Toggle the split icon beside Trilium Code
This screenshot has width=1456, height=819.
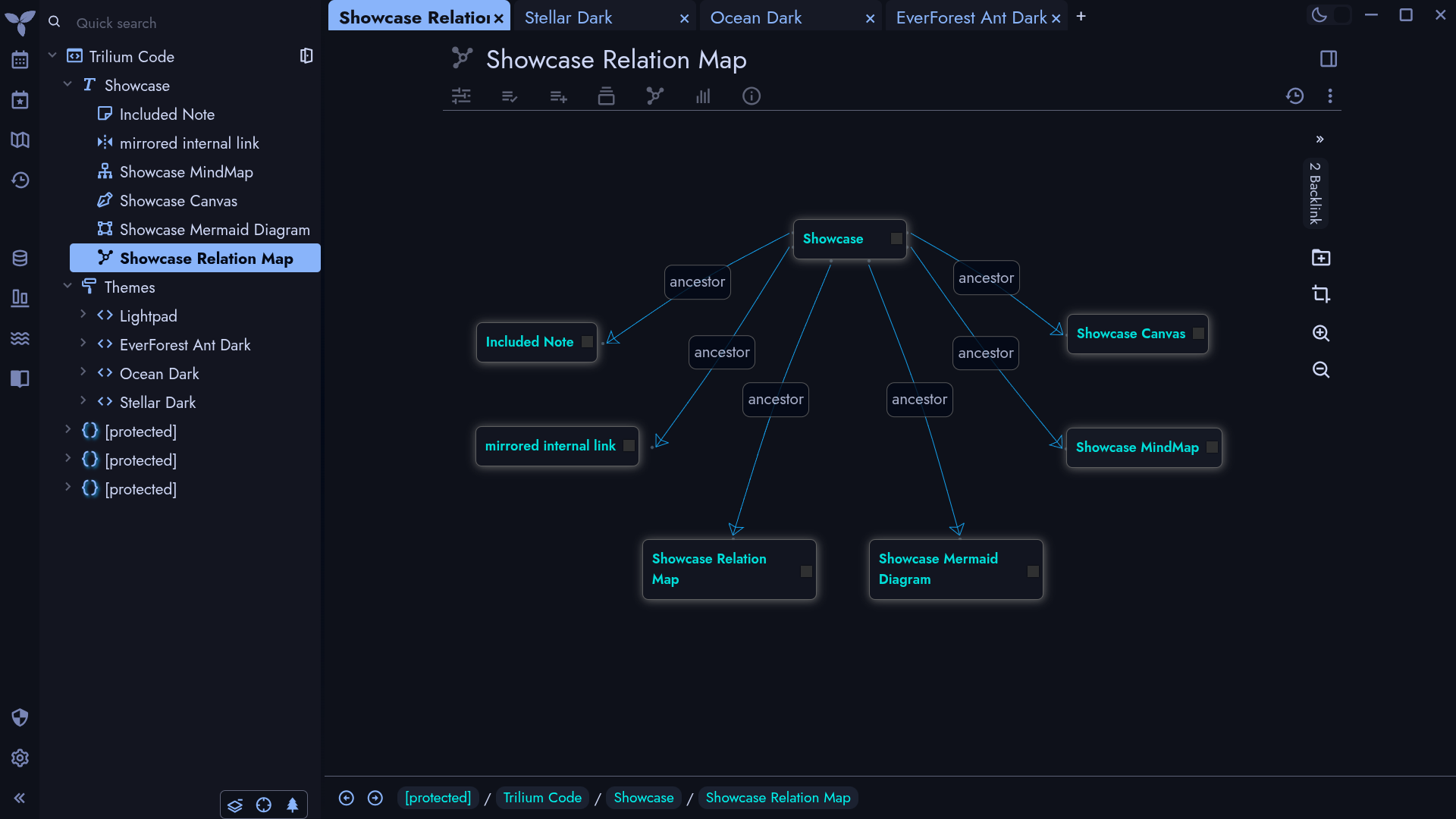point(306,55)
